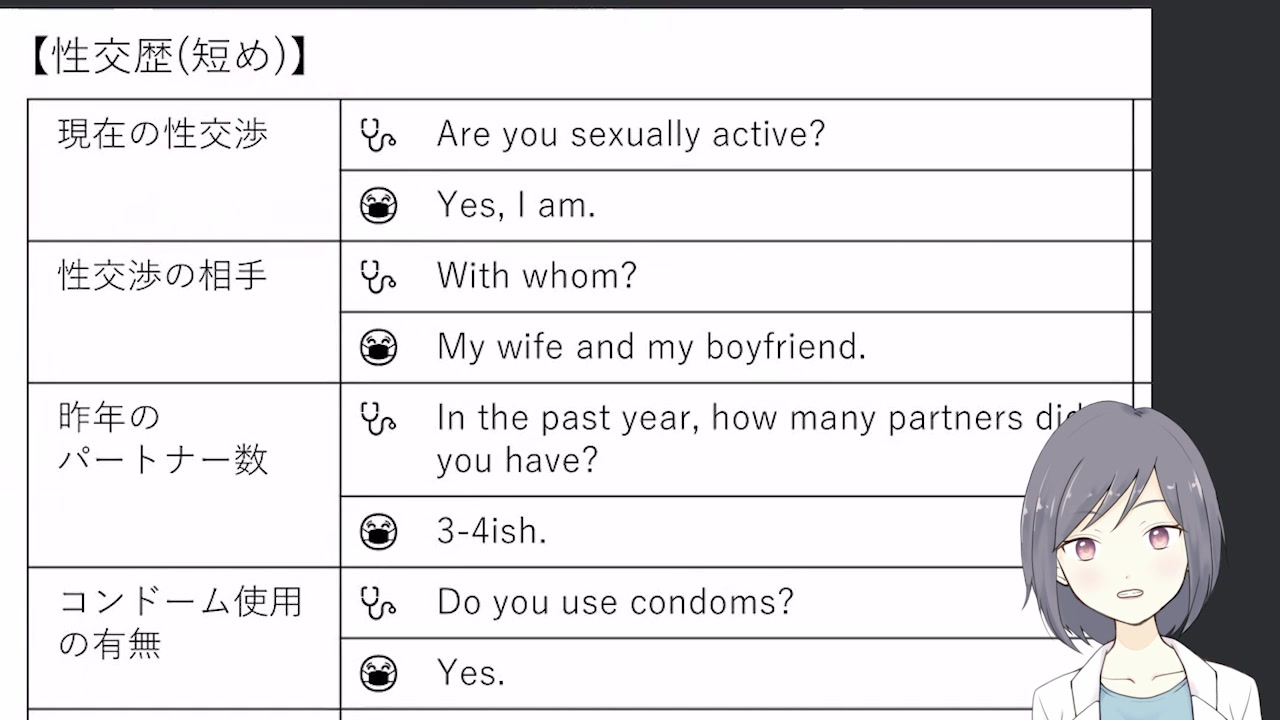Click the stethoscope icon beside "Do you use condoms?"
This screenshot has width=1280, height=720.
(x=377, y=603)
